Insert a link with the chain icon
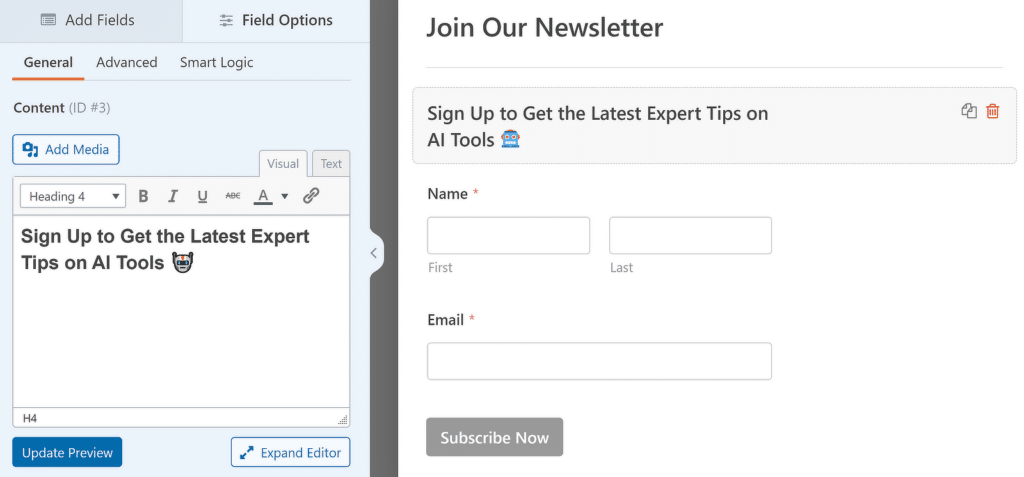The image size is (1024, 477). coord(311,196)
